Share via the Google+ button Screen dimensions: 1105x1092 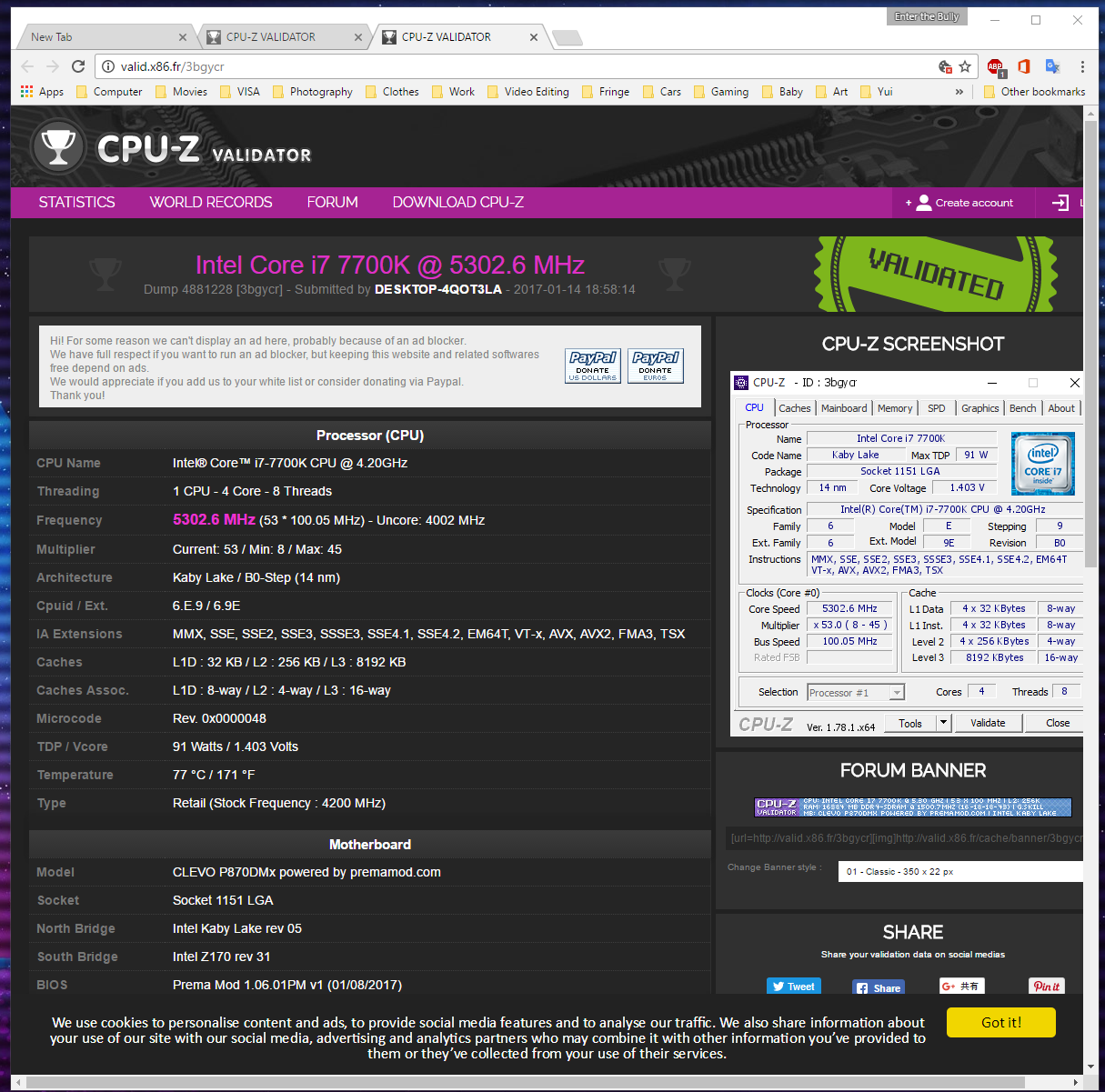coord(961,987)
